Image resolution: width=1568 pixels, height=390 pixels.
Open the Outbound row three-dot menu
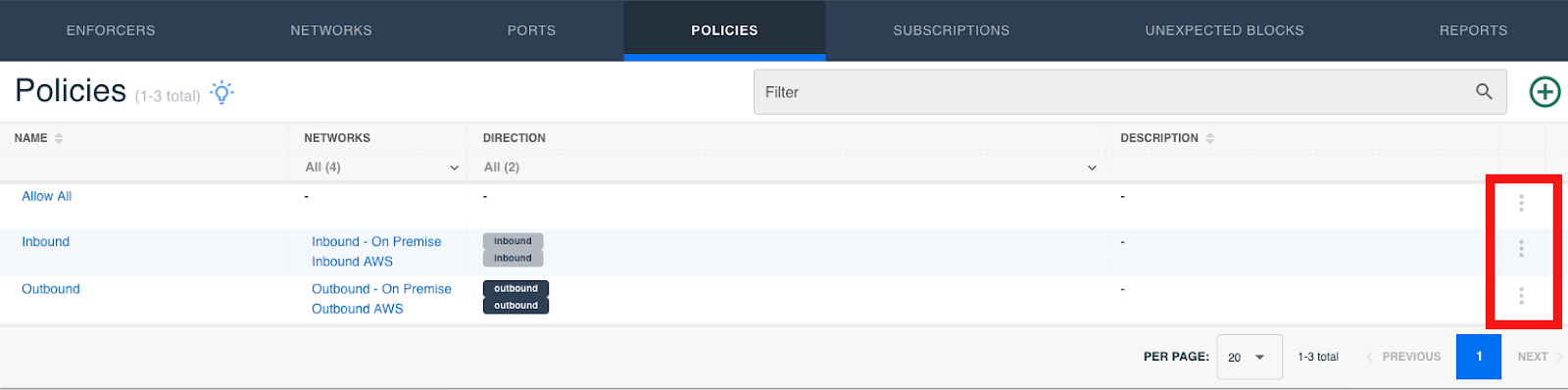[x=1521, y=295]
